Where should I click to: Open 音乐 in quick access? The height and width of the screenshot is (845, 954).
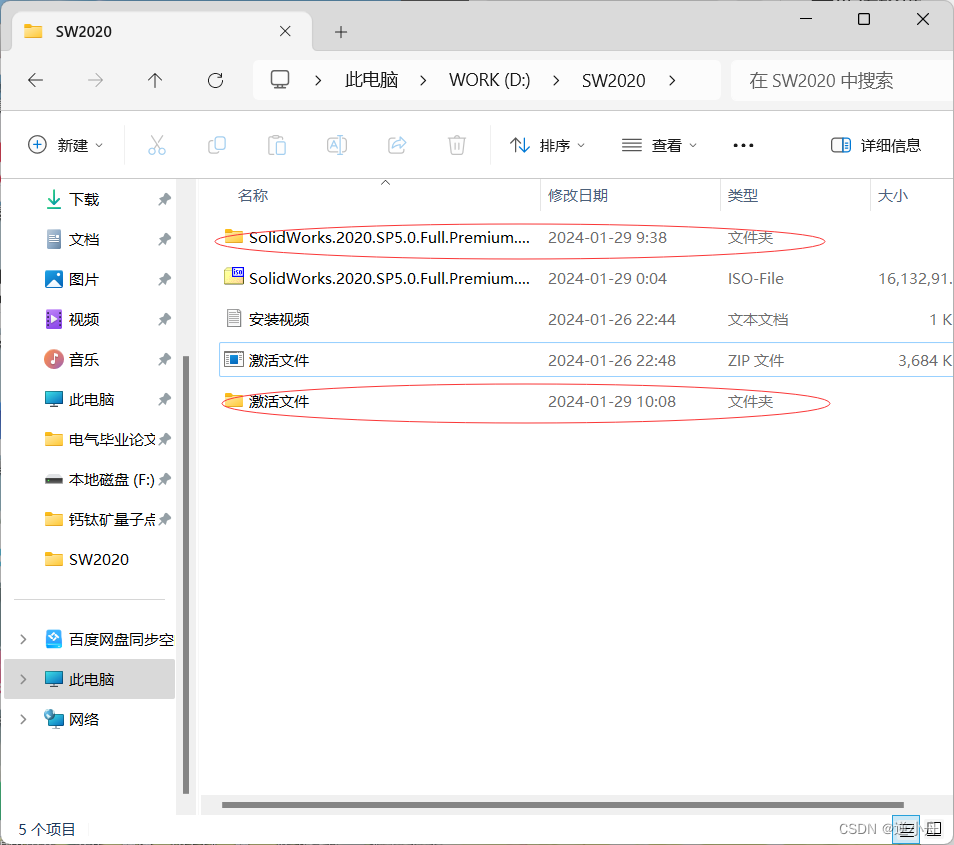83,360
